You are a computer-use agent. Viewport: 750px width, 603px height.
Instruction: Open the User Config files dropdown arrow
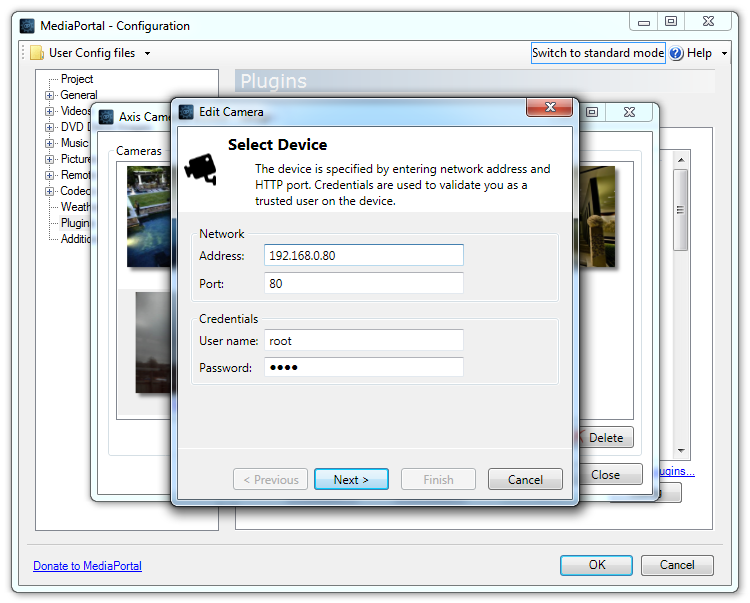pyautogui.click(x=147, y=54)
